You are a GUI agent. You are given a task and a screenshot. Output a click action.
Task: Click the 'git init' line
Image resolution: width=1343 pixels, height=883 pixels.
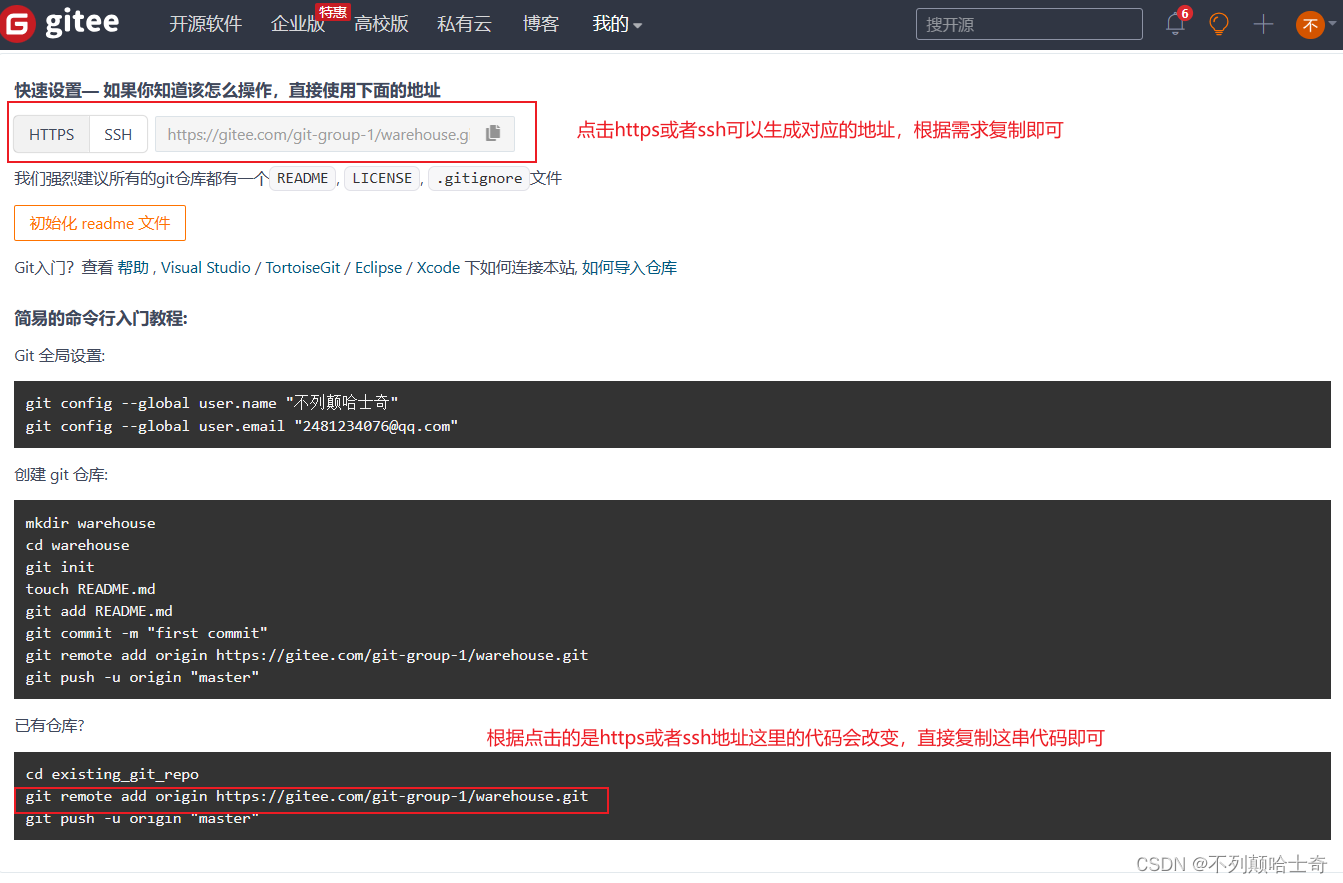pos(60,567)
